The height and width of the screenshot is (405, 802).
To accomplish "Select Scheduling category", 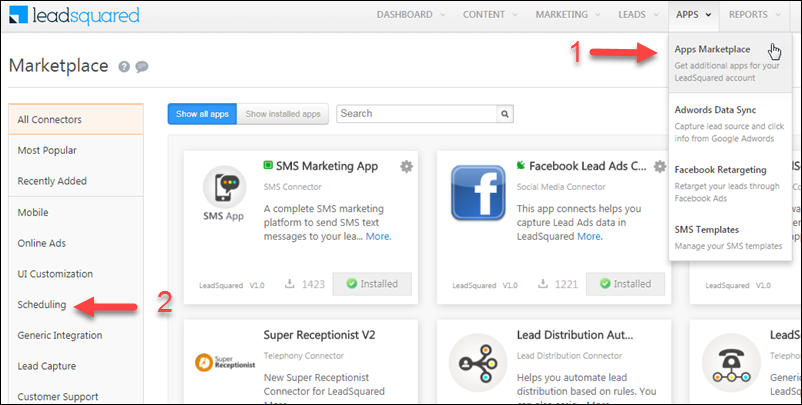I will tap(76, 305).
